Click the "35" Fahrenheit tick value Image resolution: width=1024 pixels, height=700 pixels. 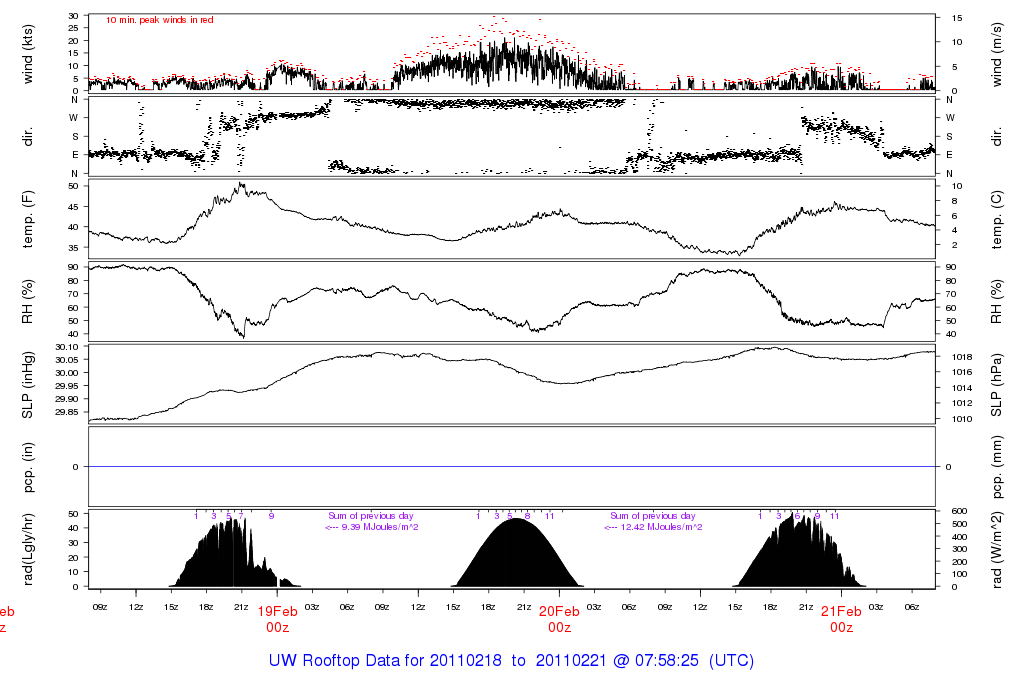(x=73, y=247)
